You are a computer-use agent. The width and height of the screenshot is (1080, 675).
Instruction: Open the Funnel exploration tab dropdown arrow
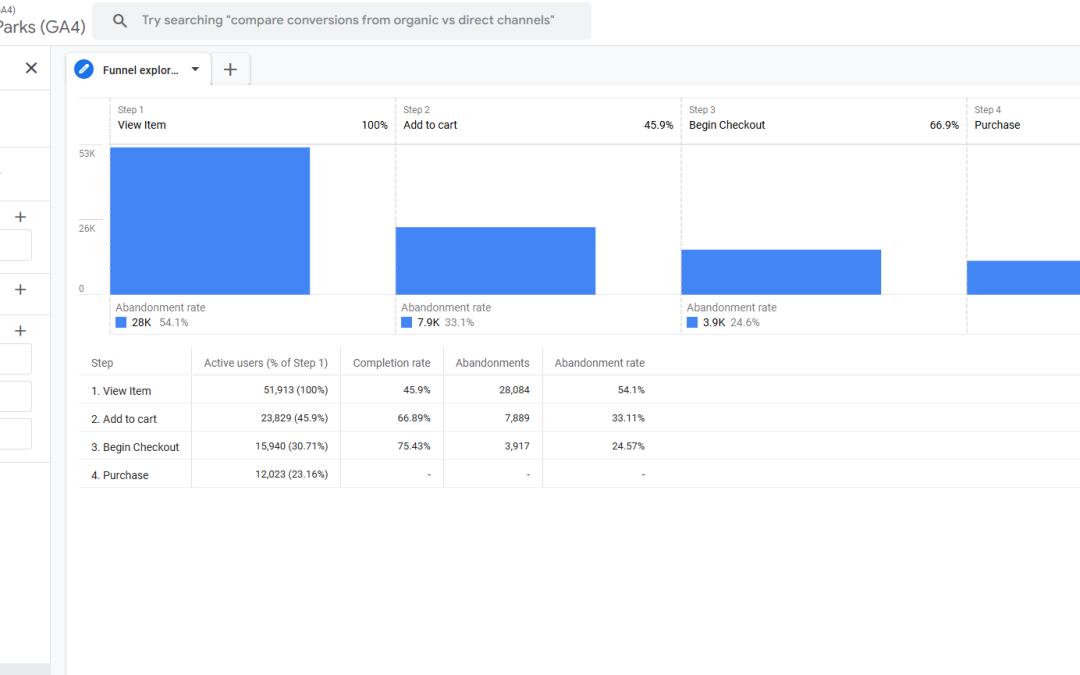[x=195, y=70]
